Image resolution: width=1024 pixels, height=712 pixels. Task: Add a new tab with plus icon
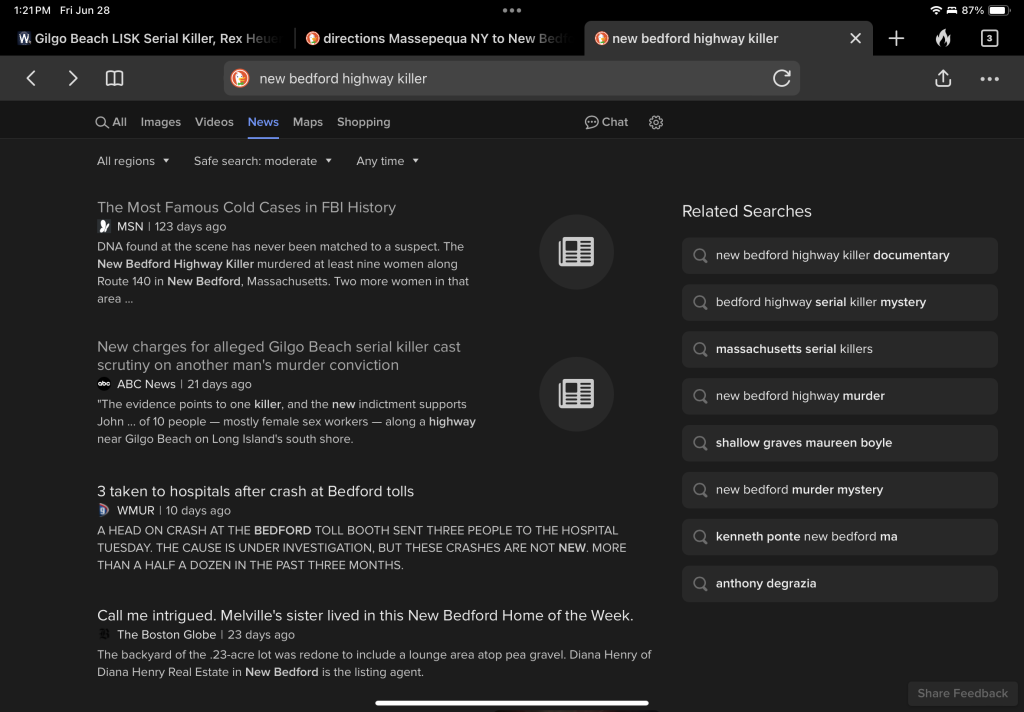896,38
